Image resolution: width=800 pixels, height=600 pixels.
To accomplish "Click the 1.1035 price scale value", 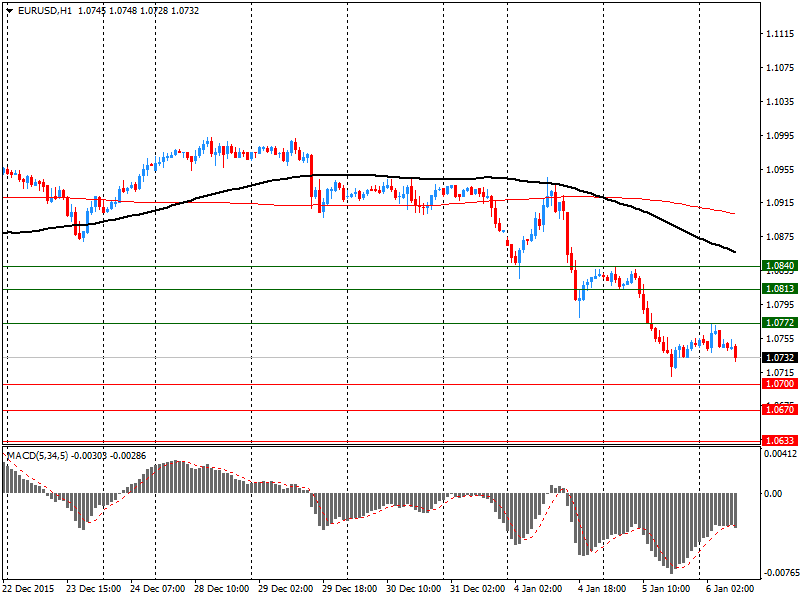I will [780, 102].
